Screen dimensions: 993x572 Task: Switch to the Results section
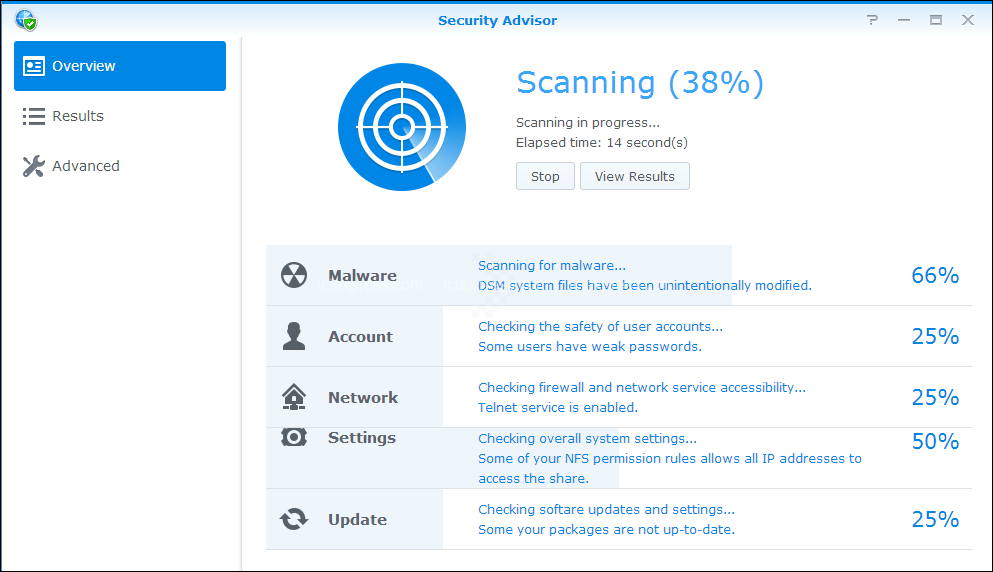pos(78,116)
